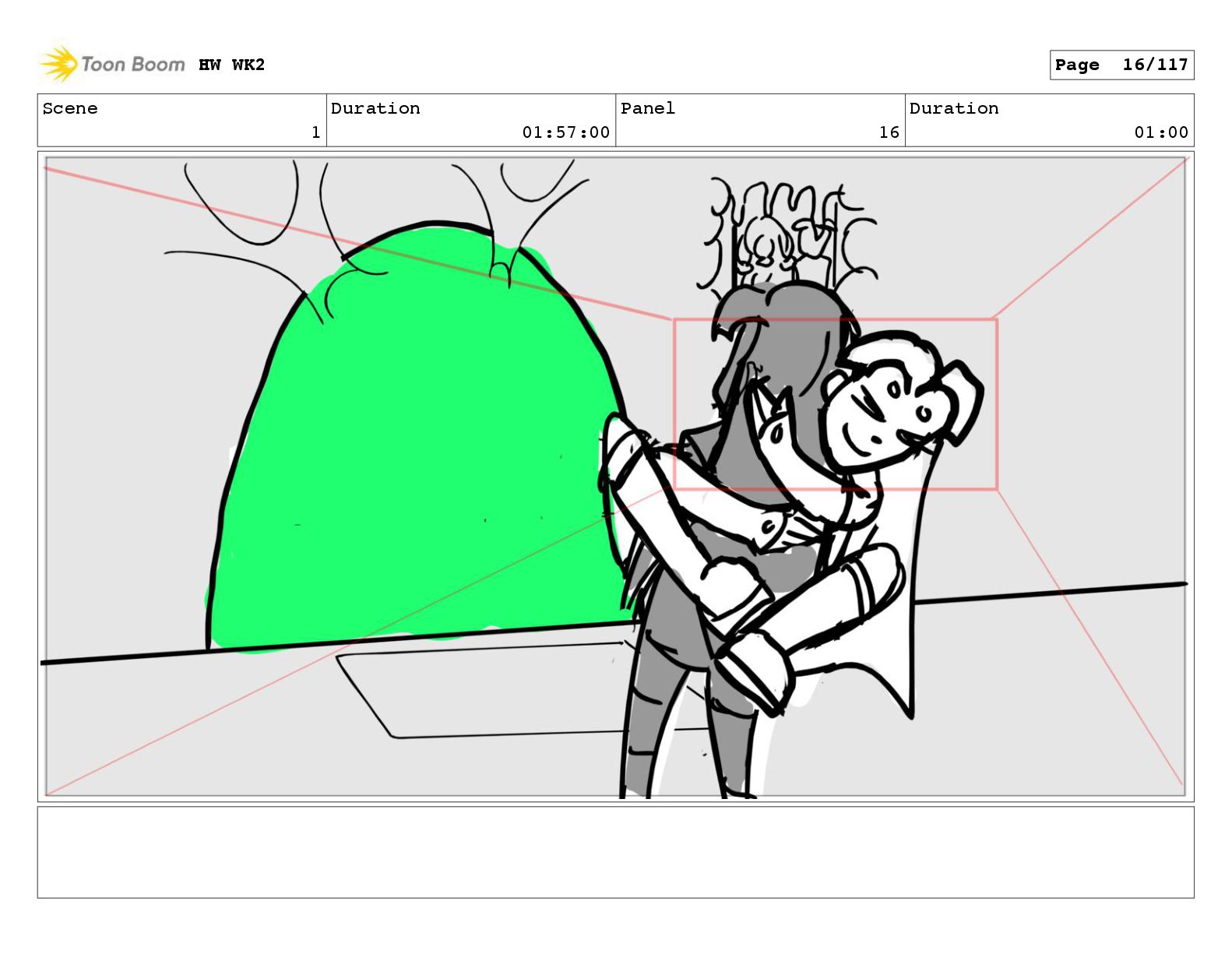This screenshot has height=954, width=1232.
Task: Click the Panel label
Action: pos(647,108)
